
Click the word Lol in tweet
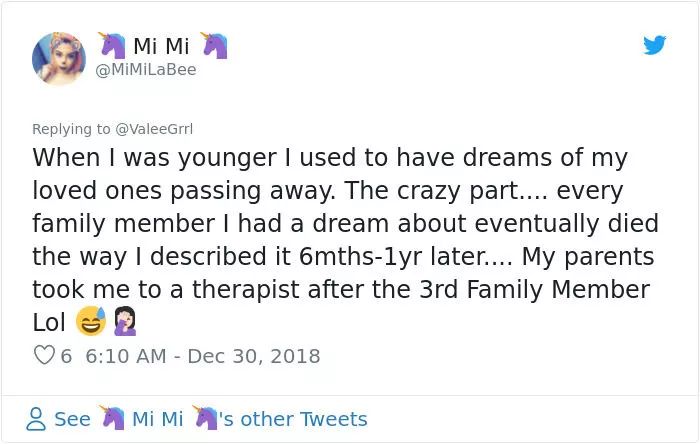pos(49,322)
